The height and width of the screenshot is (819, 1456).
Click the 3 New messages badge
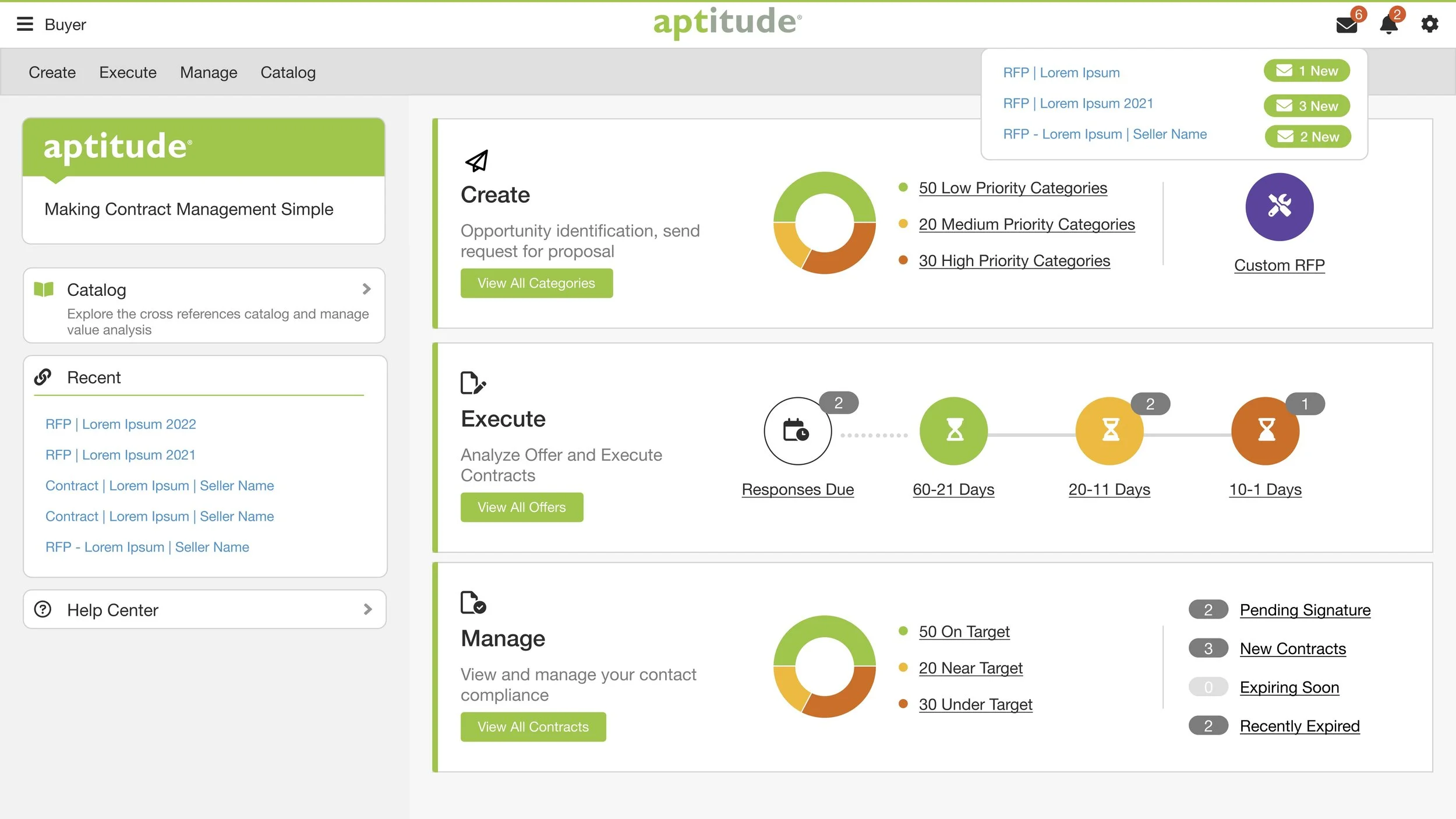1306,106
